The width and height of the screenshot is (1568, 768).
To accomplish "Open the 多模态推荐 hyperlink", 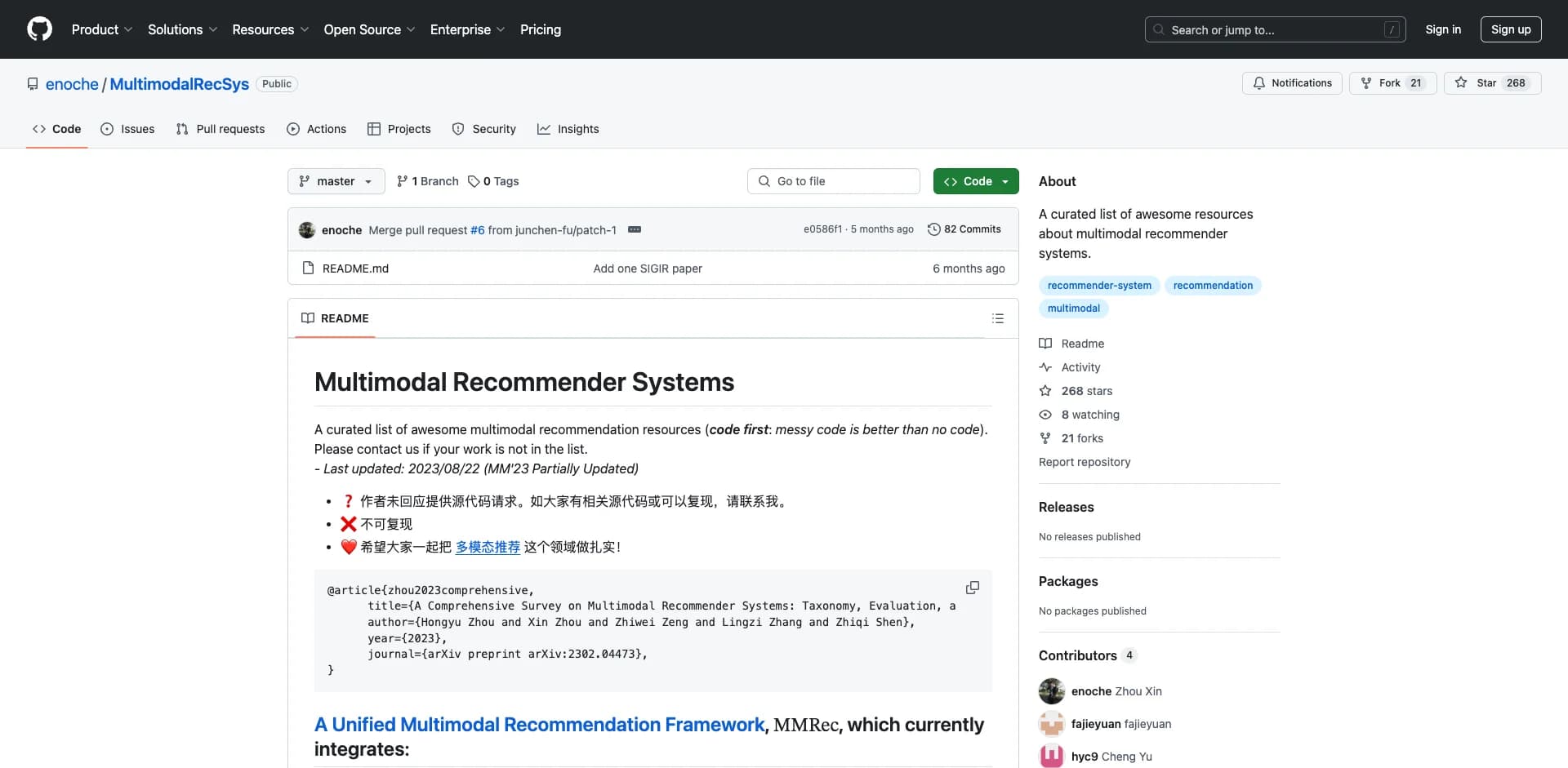I will [x=488, y=547].
